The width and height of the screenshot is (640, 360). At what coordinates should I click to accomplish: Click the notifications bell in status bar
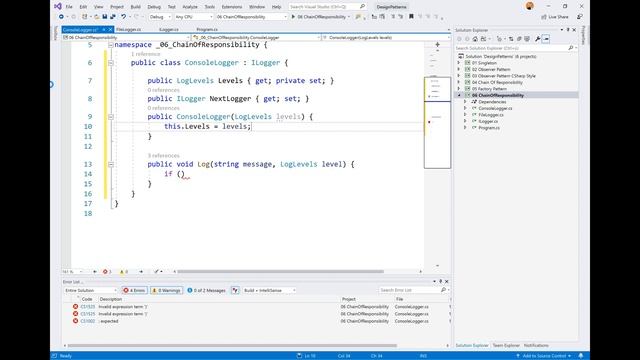click(581, 356)
